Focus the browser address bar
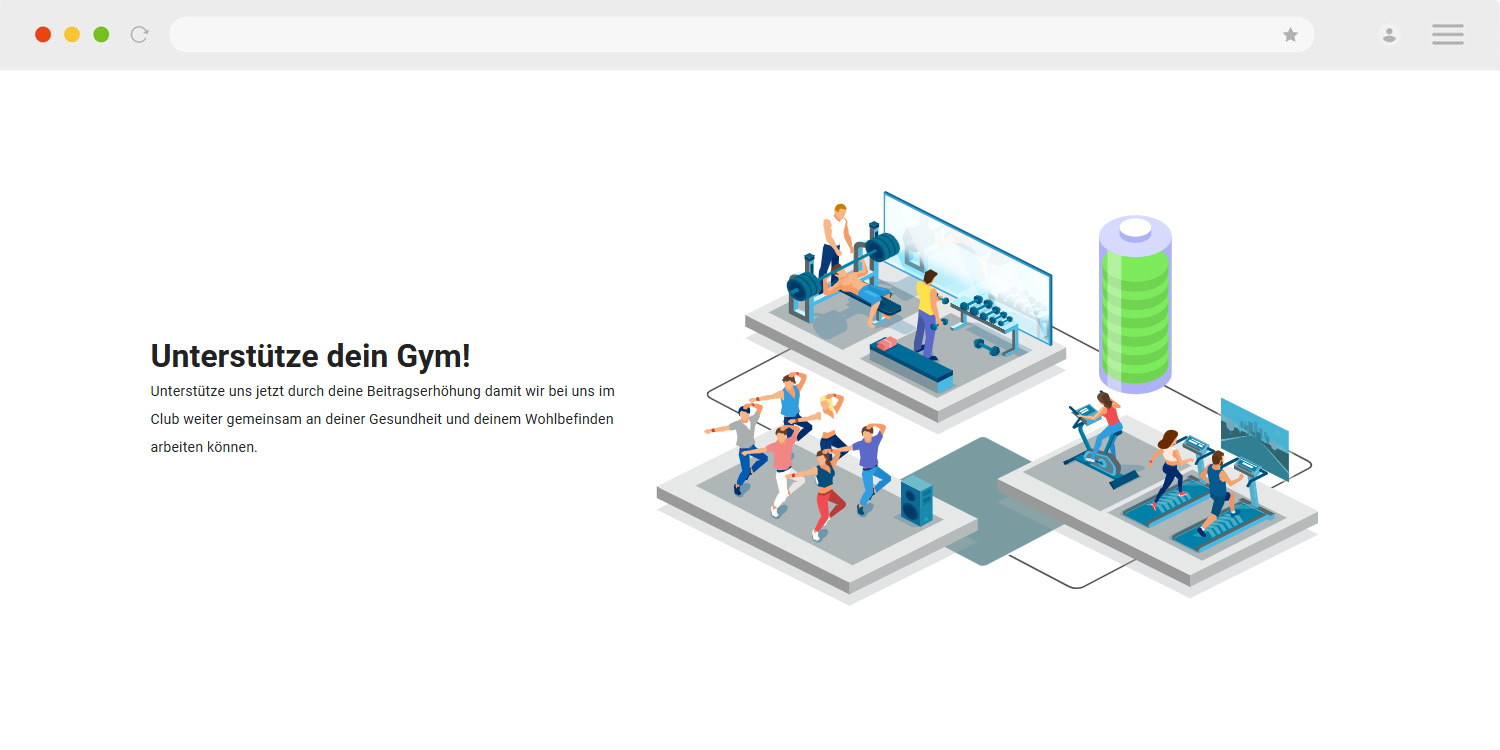The width and height of the screenshot is (1500, 750). click(741, 35)
